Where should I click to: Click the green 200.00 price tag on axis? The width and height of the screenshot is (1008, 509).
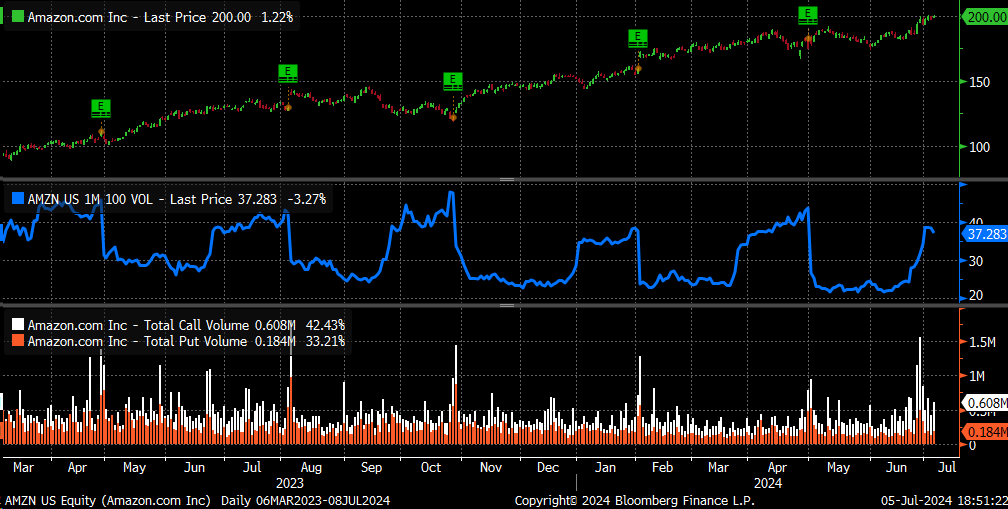(987, 18)
